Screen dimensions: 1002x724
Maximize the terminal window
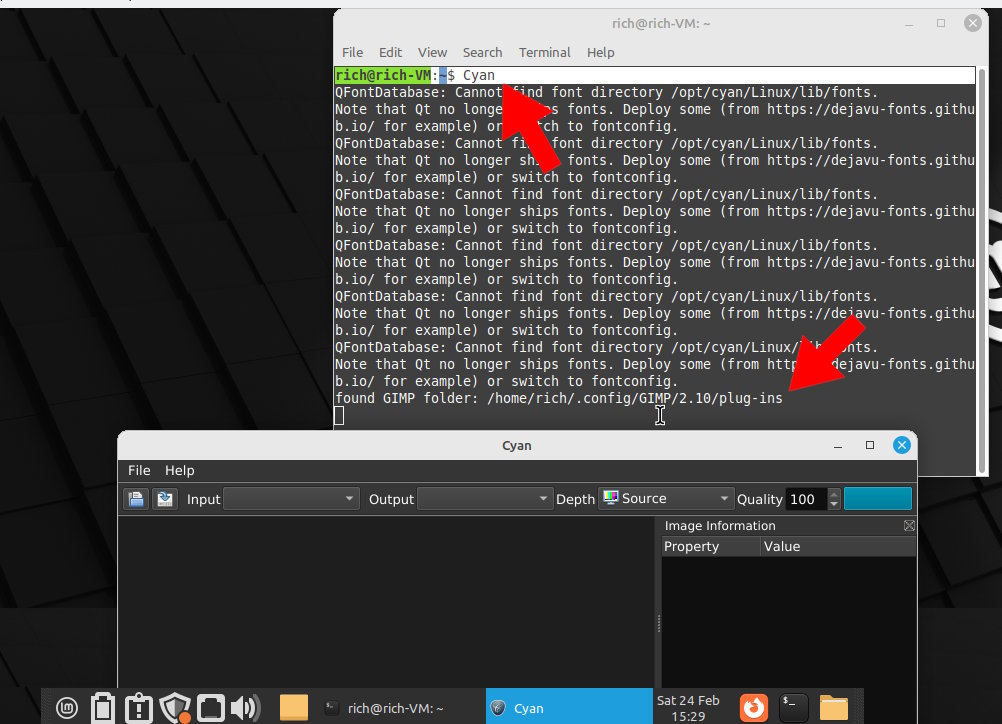(x=941, y=24)
